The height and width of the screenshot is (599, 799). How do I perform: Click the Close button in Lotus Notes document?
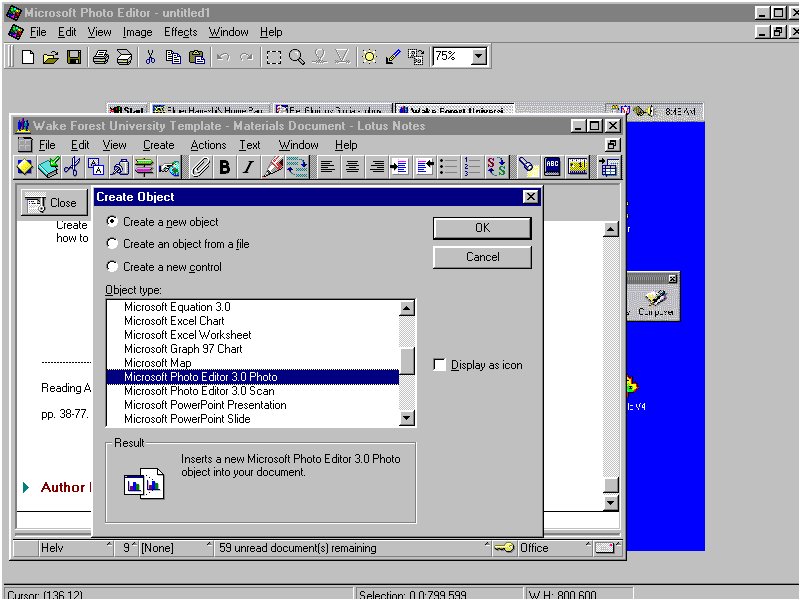point(55,203)
